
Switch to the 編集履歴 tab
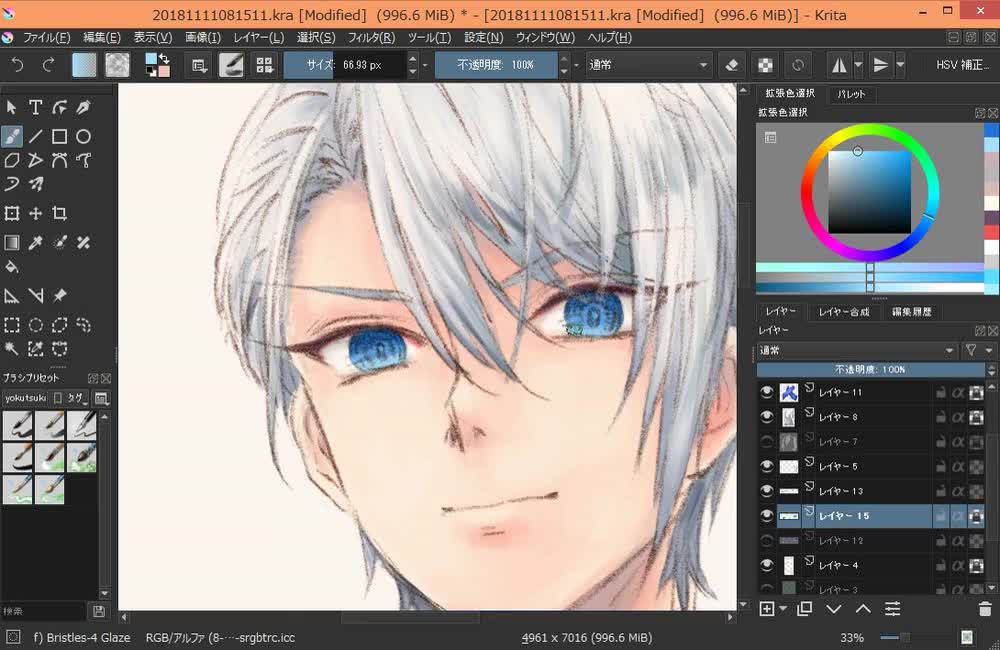pyautogui.click(x=911, y=312)
